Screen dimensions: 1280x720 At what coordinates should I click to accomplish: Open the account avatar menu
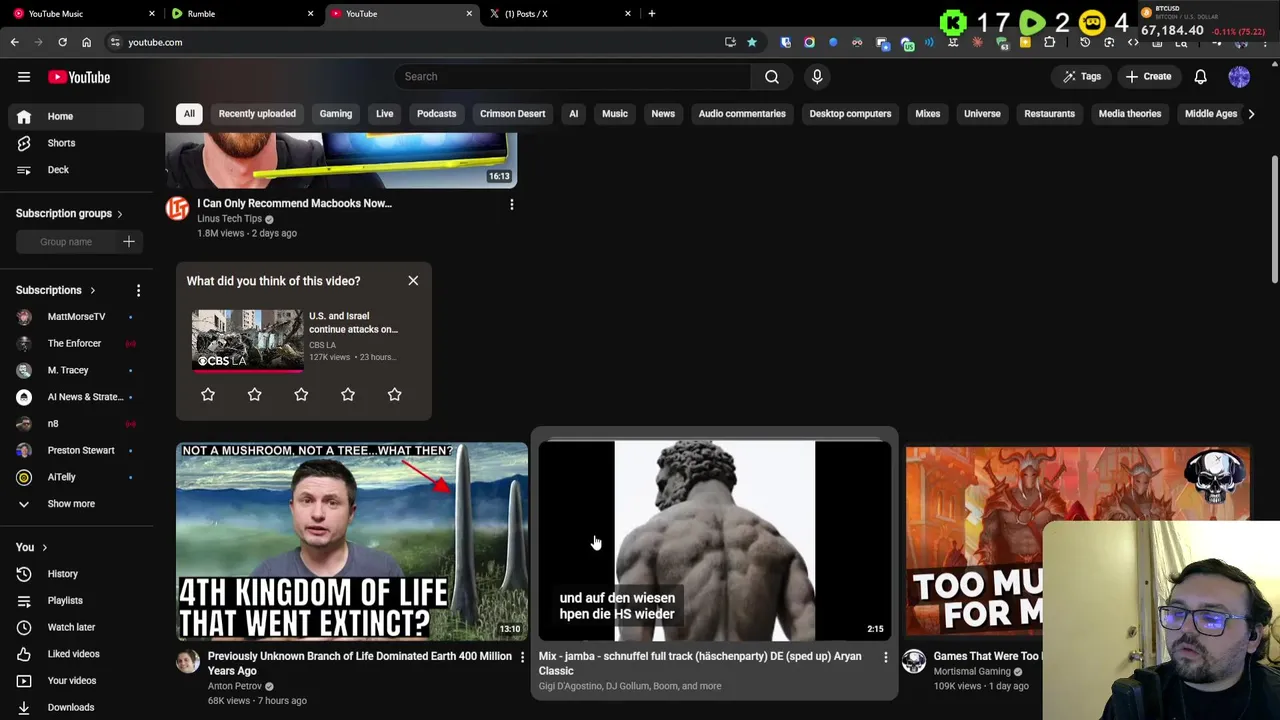point(1239,77)
